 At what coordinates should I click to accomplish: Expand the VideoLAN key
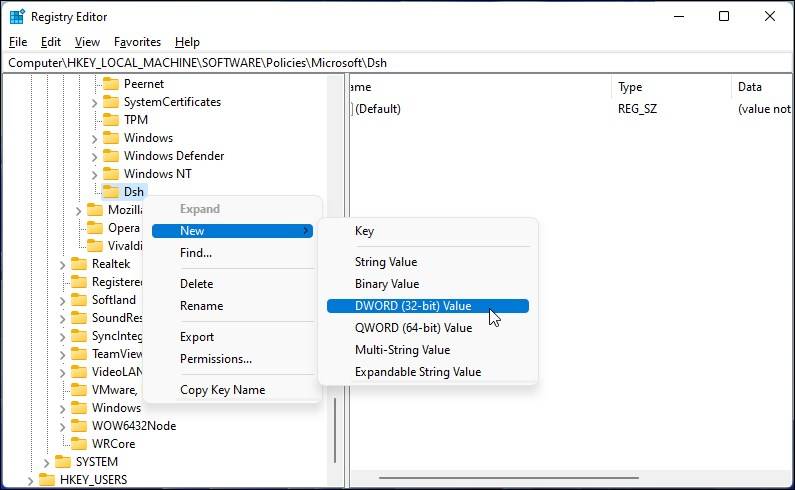(62, 372)
